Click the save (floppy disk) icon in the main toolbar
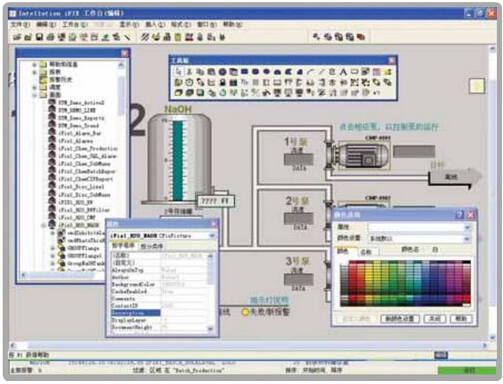The image size is (503, 384). 39,37
